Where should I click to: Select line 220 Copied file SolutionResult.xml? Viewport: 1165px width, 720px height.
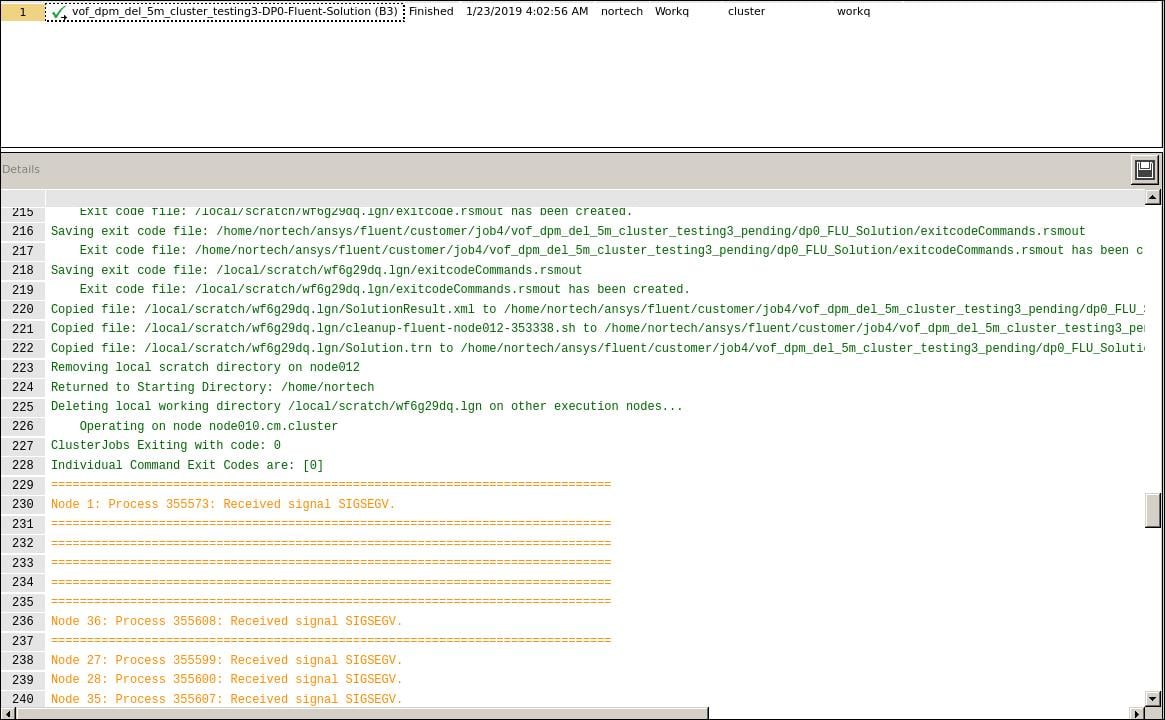597,309
